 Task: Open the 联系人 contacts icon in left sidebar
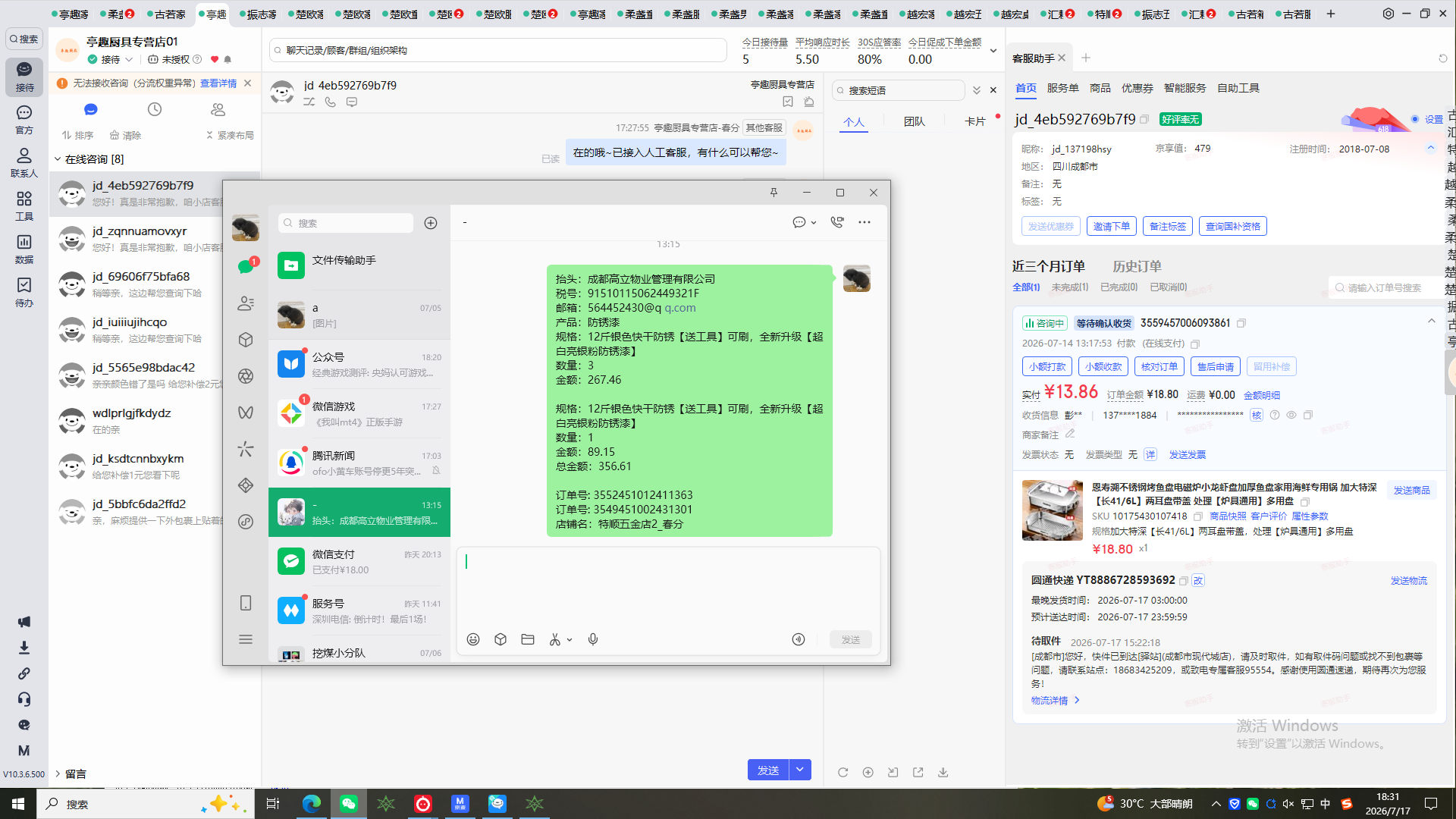point(24,163)
